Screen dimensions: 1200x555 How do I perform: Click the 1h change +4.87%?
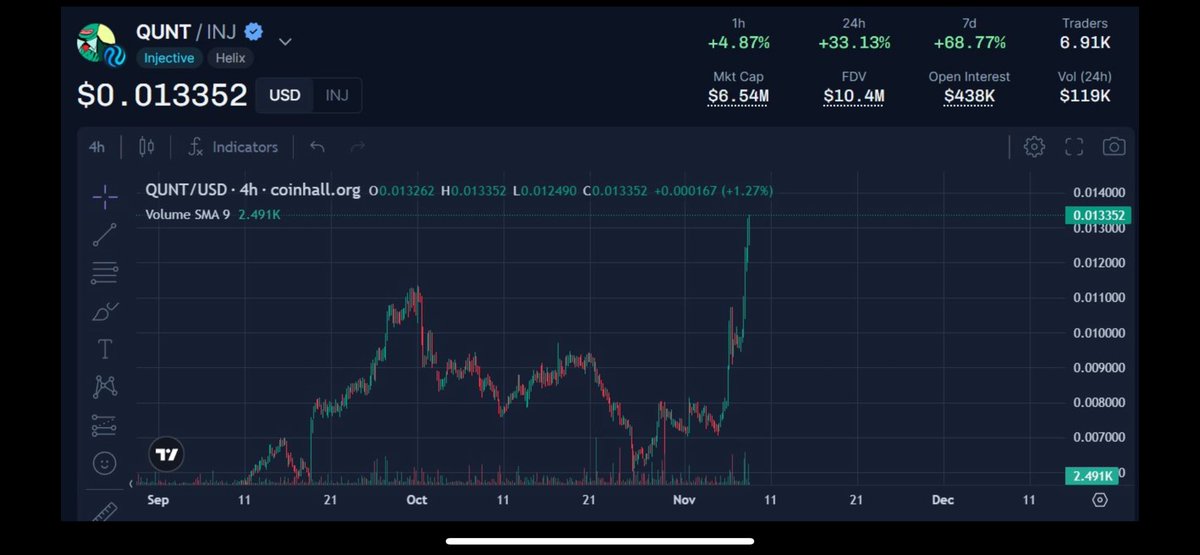(x=741, y=43)
